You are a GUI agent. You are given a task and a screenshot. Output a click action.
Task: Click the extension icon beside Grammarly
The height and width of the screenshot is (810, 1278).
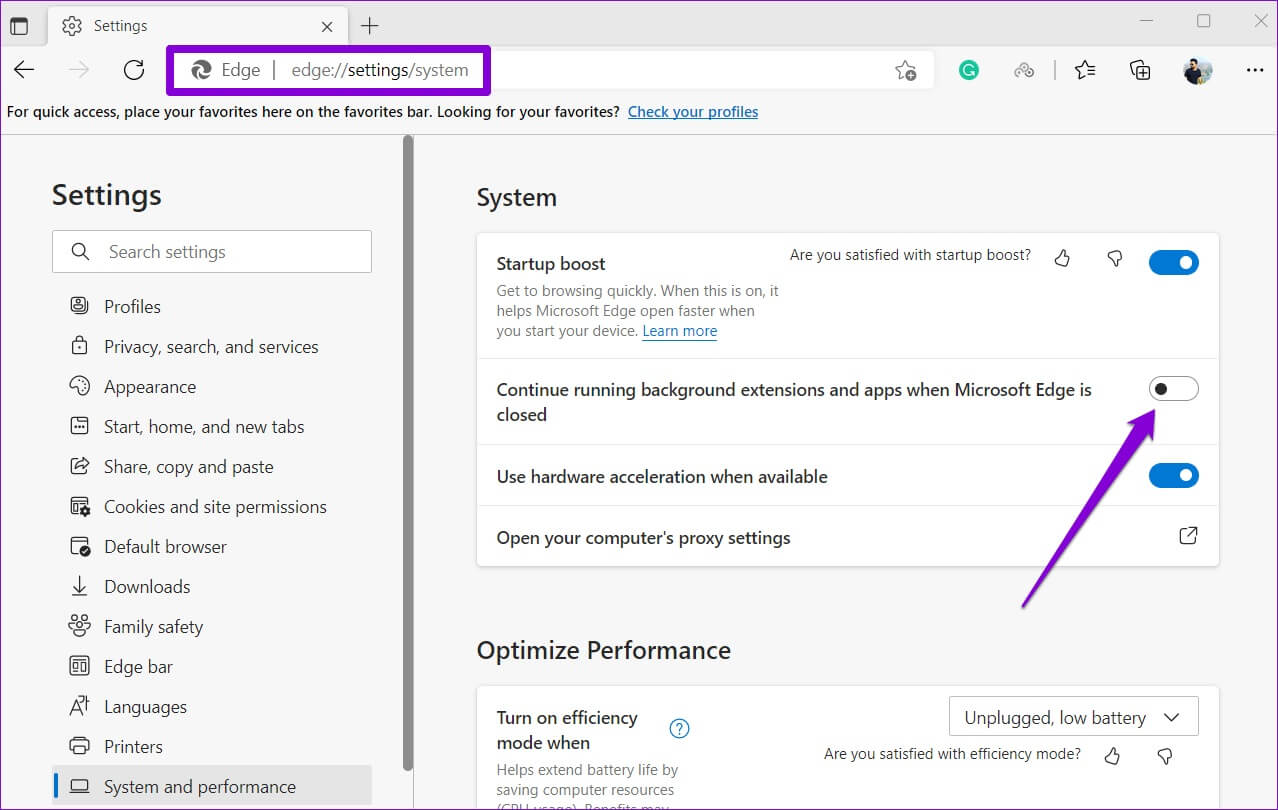[x=1023, y=70]
